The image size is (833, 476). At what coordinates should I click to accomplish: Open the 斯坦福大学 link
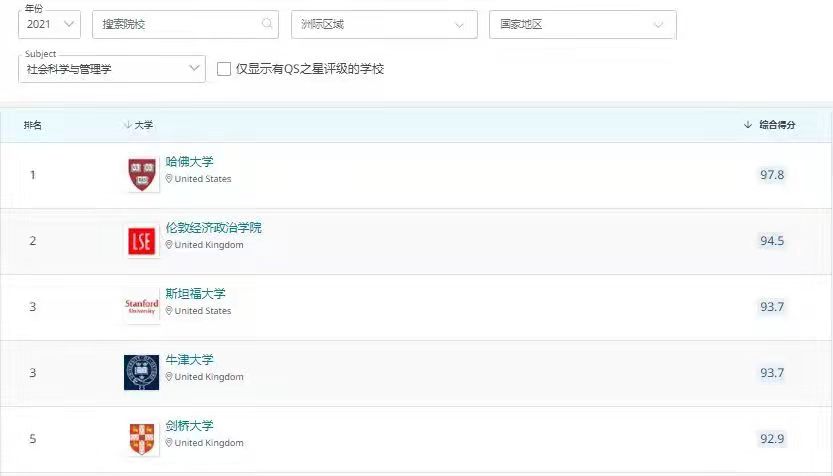[x=196, y=293]
